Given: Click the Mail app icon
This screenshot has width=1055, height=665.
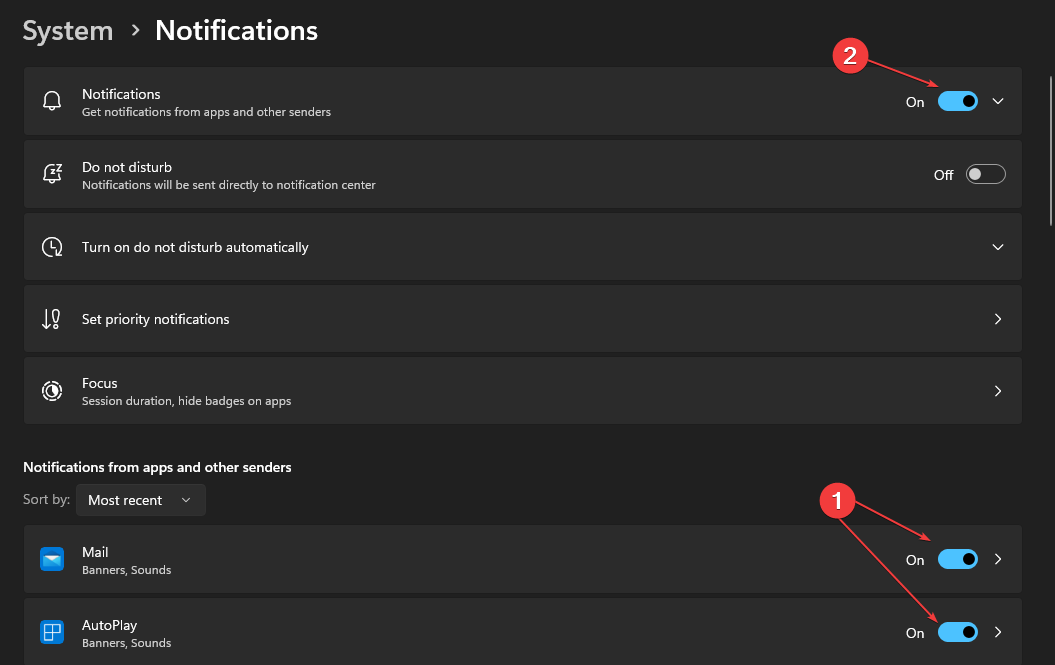Looking at the screenshot, I should pyautogui.click(x=52, y=560).
